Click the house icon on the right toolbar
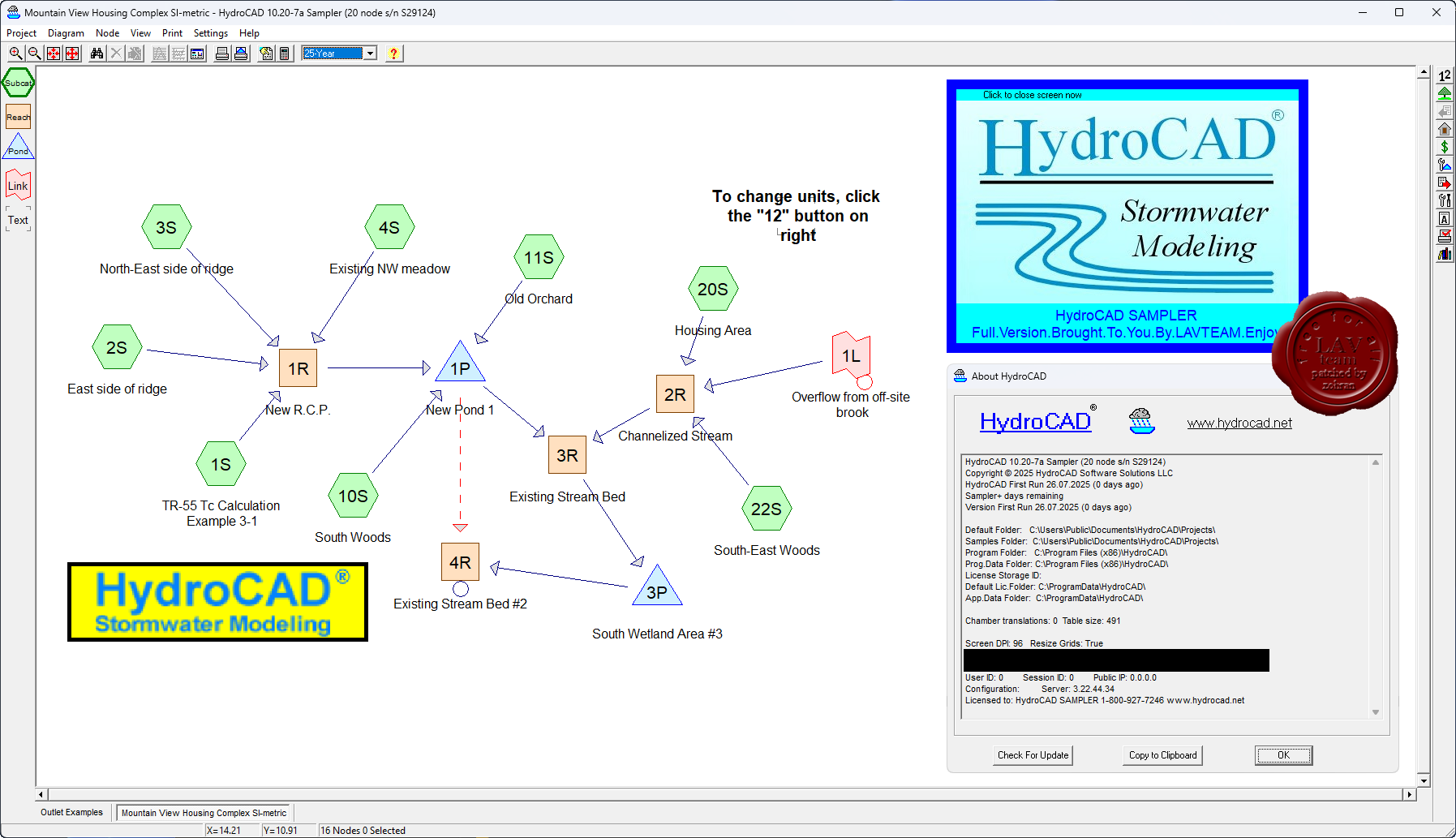The width and height of the screenshot is (1456, 838). (1445, 129)
